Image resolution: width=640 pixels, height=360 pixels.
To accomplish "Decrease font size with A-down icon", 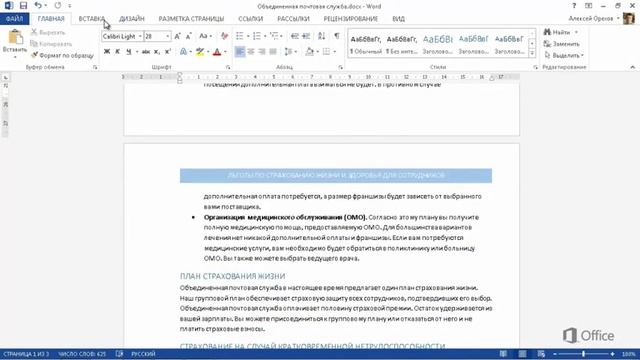I will click(189, 36).
